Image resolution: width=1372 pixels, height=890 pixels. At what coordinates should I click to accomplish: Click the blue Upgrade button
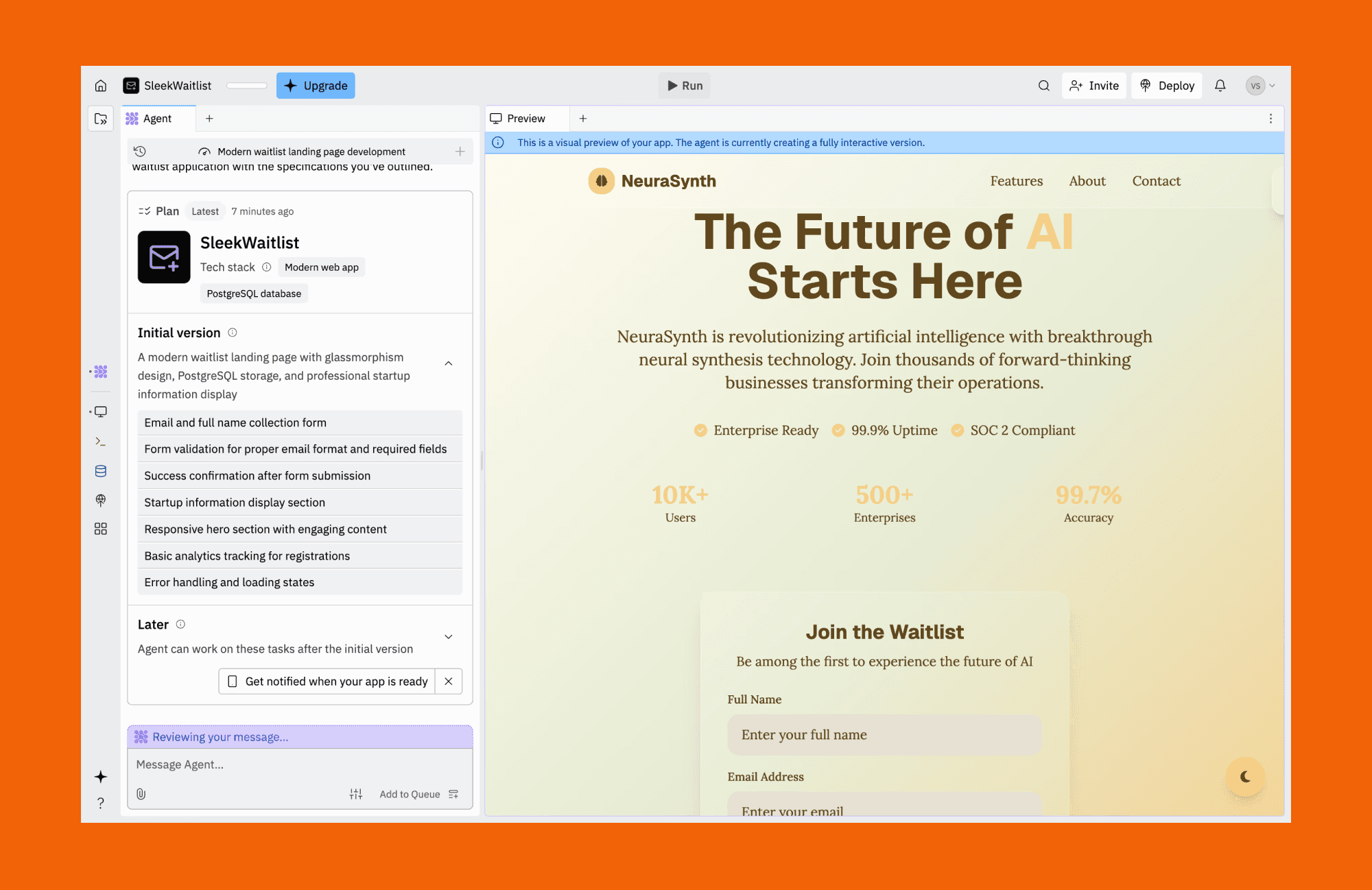(316, 86)
